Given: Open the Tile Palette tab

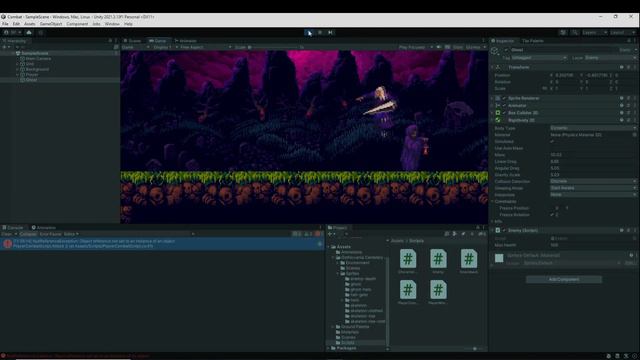Looking at the screenshot, I should (533, 41).
